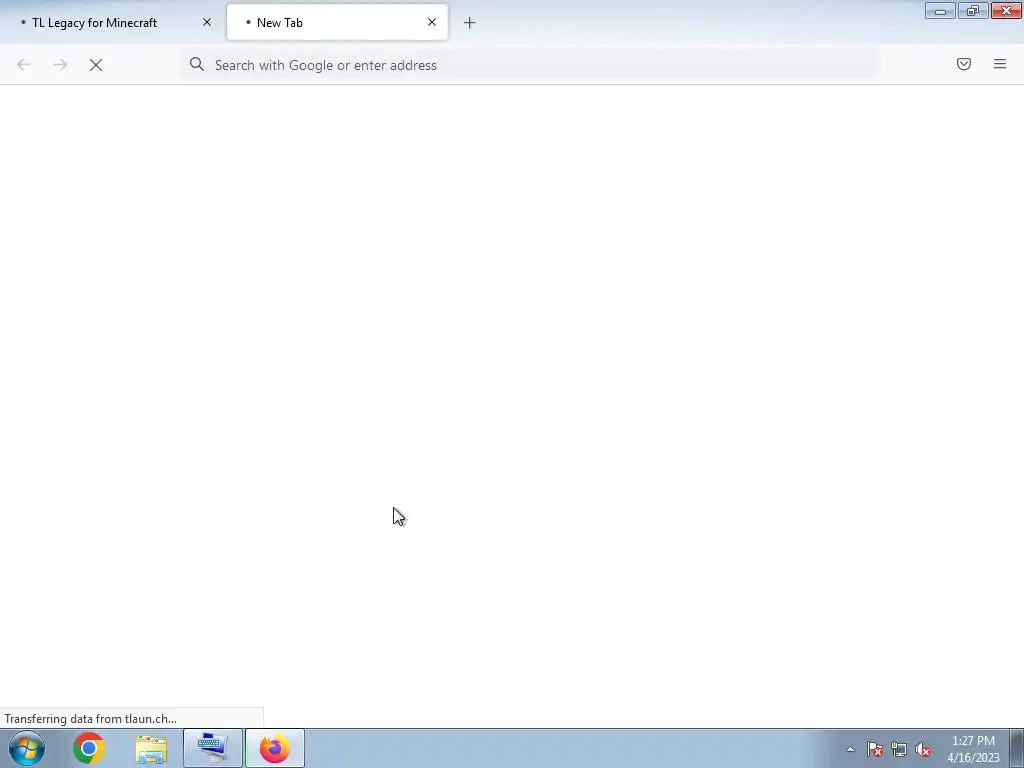Image resolution: width=1024 pixels, height=768 pixels.
Task: Focus the Search with Google address bar
Action: (x=529, y=65)
